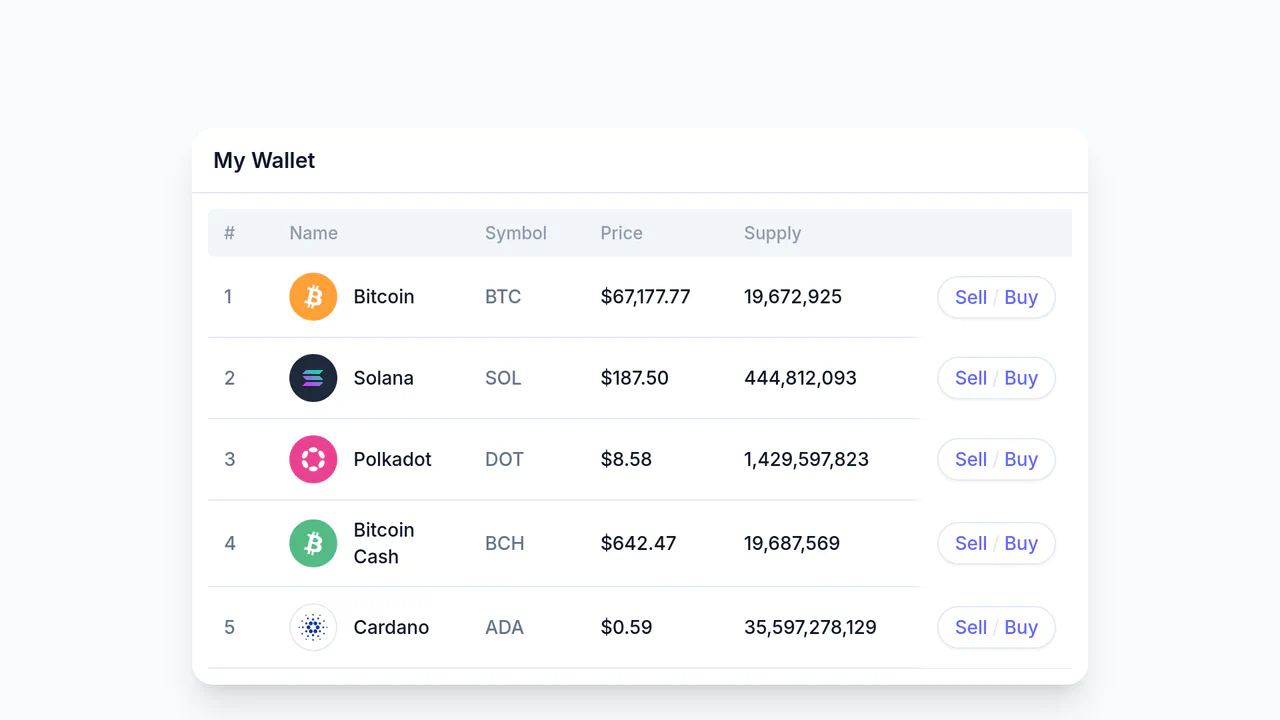Sell Polkadot from the DOT row
This screenshot has height=720, width=1280.
(971, 459)
